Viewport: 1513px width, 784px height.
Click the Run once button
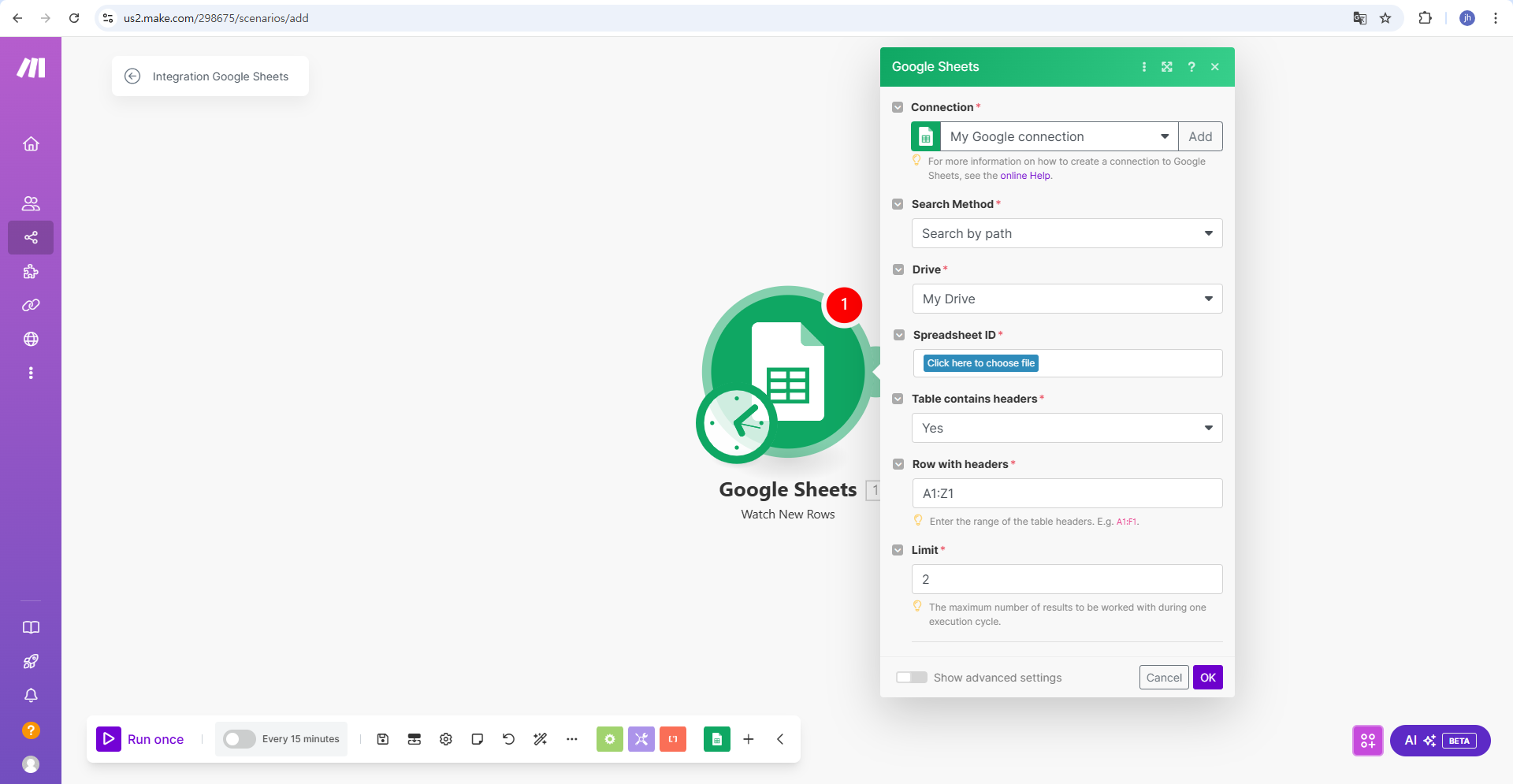coord(140,739)
